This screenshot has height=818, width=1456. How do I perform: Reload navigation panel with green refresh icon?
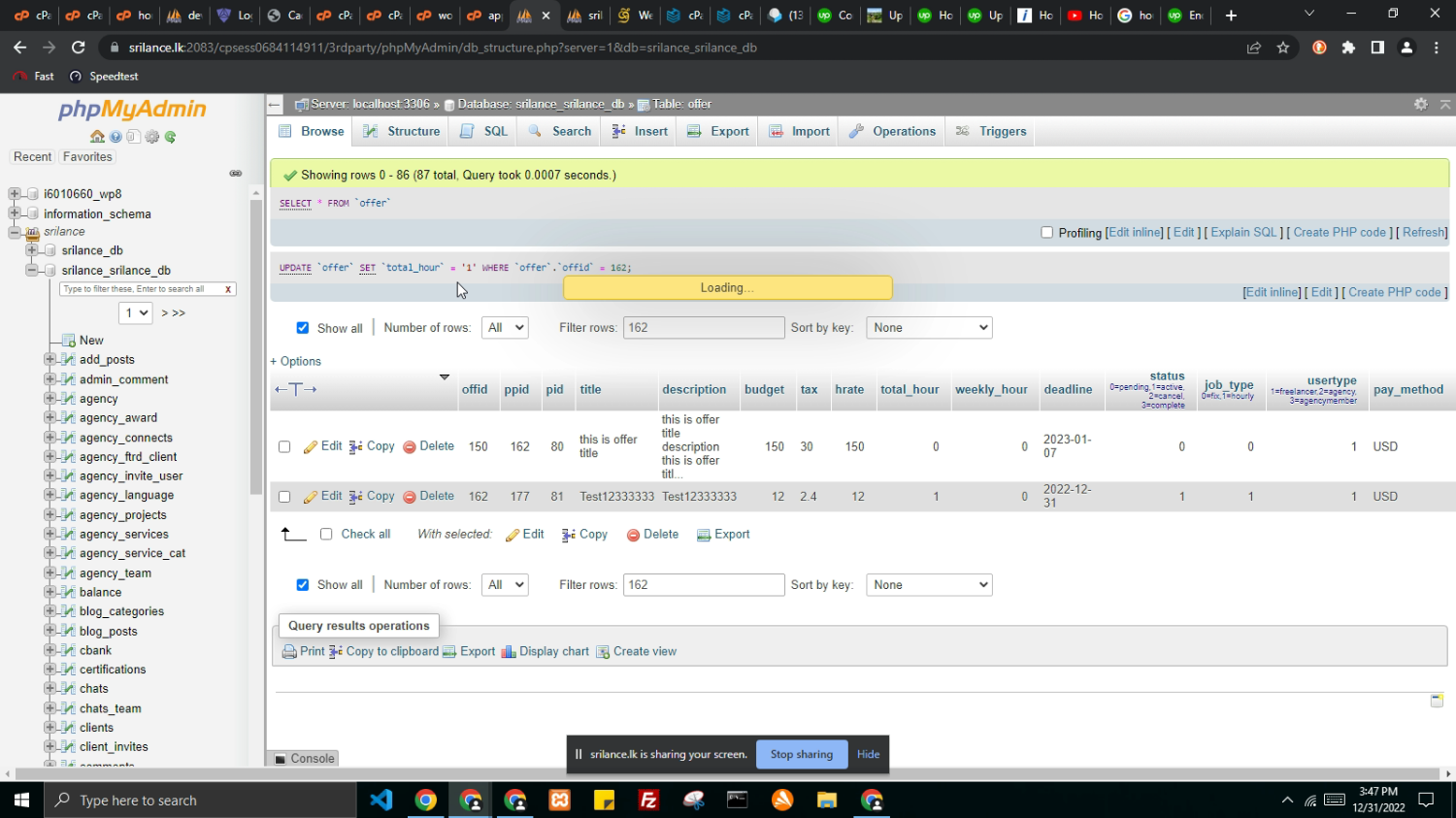(x=171, y=137)
